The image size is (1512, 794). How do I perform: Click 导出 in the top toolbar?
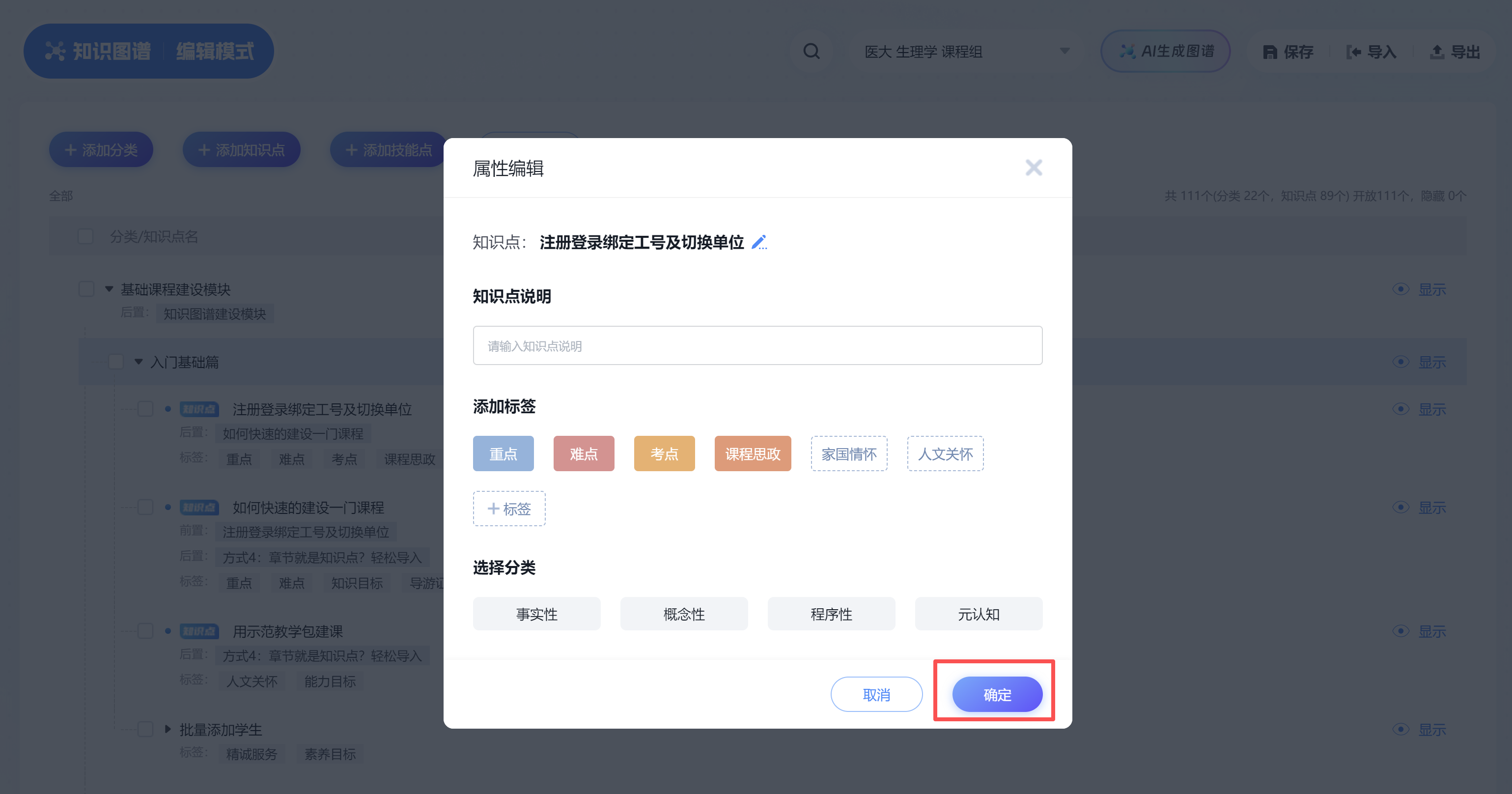[x=1455, y=52]
